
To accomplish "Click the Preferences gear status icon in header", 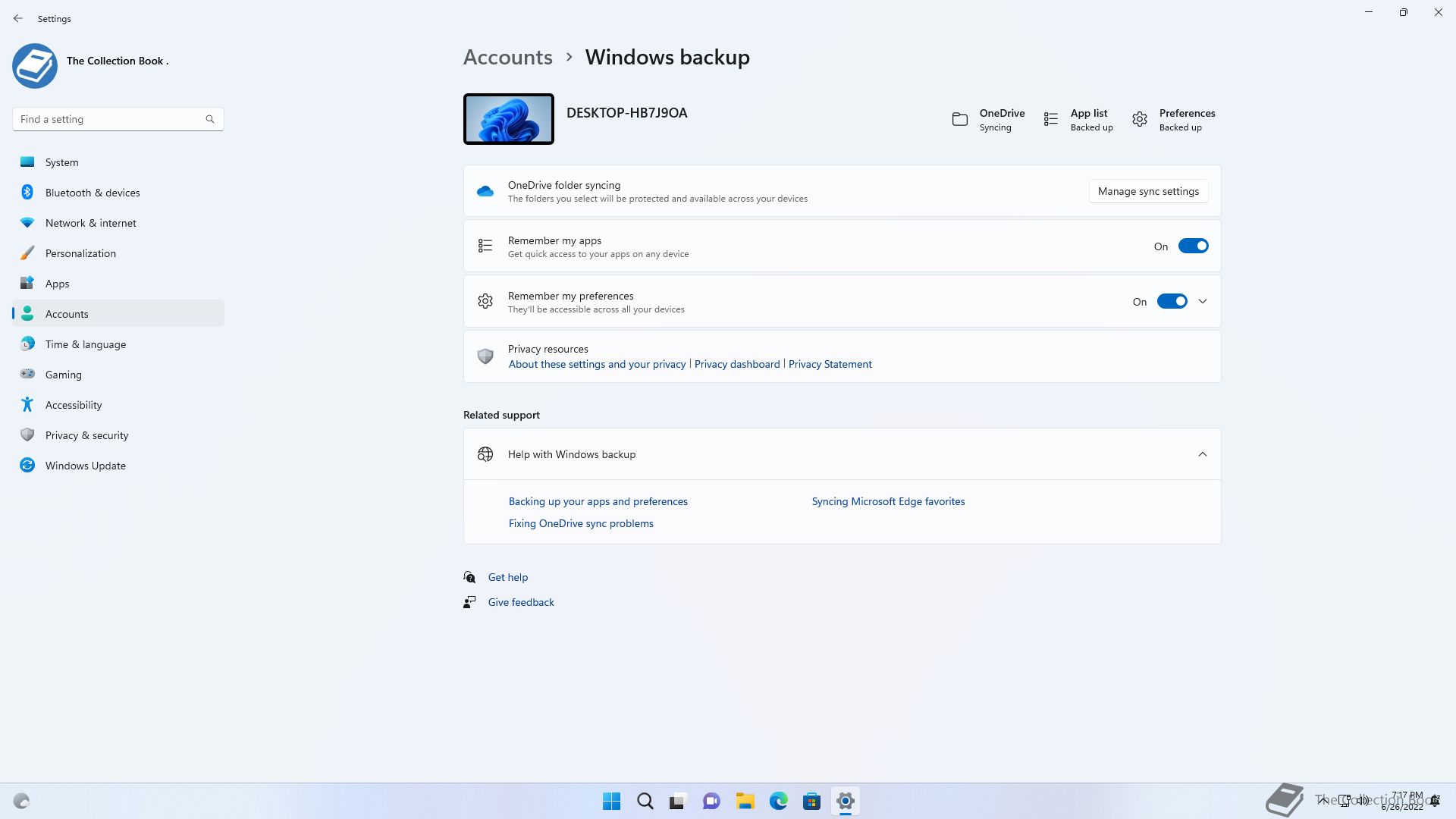I will click(x=1140, y=119).
